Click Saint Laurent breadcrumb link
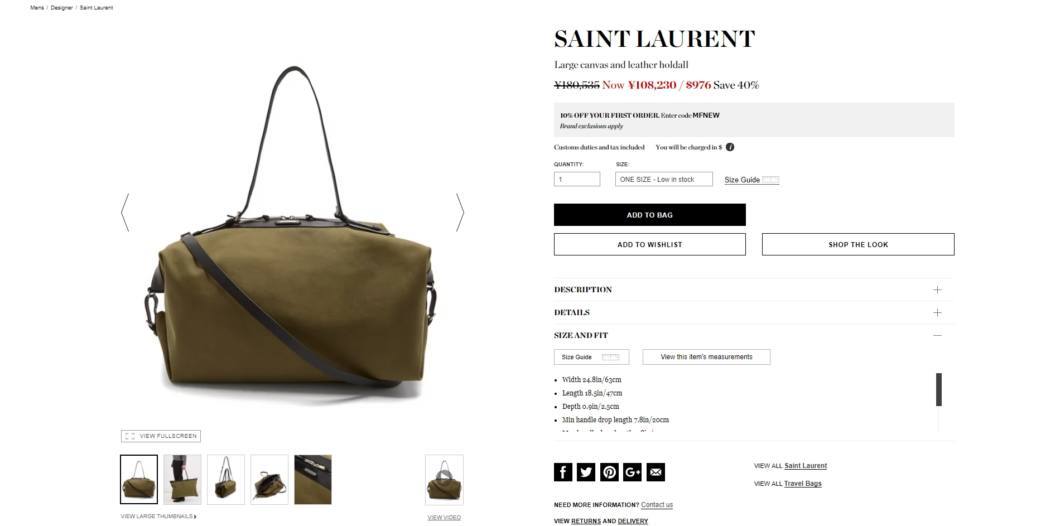Viewport: 1060px width, 526px height. click(x=97, y=7)
